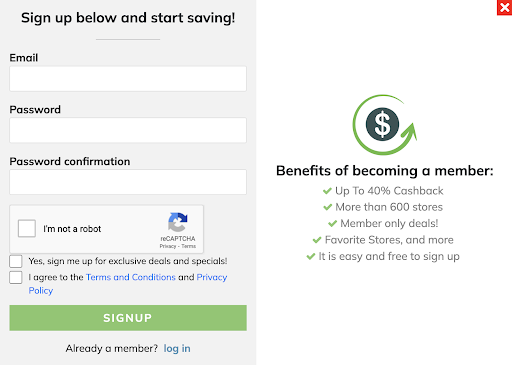
Task: Open reCAPTCHA Privacy link
Action: coord(168,246)
